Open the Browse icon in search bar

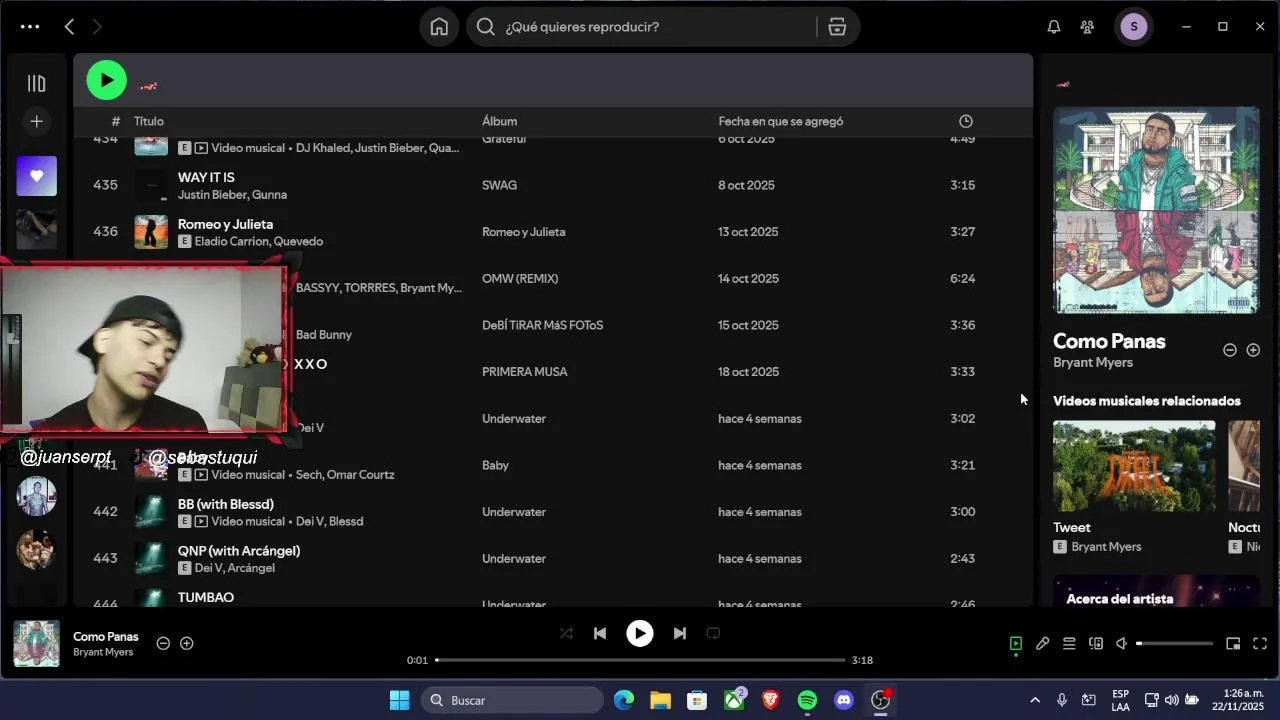click(838, 27)
